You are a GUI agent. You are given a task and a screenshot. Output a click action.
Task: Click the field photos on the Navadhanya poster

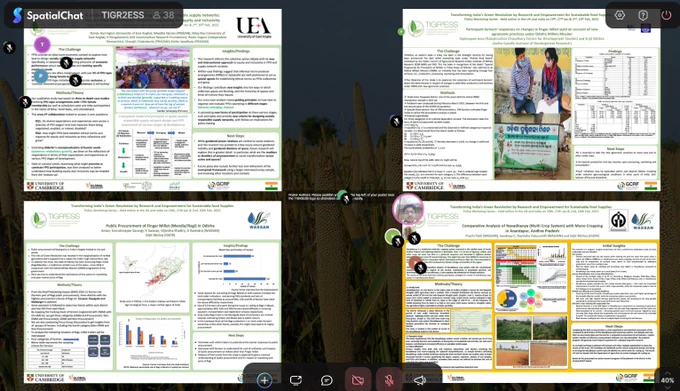pyautogui.click(x=532, y=341)
